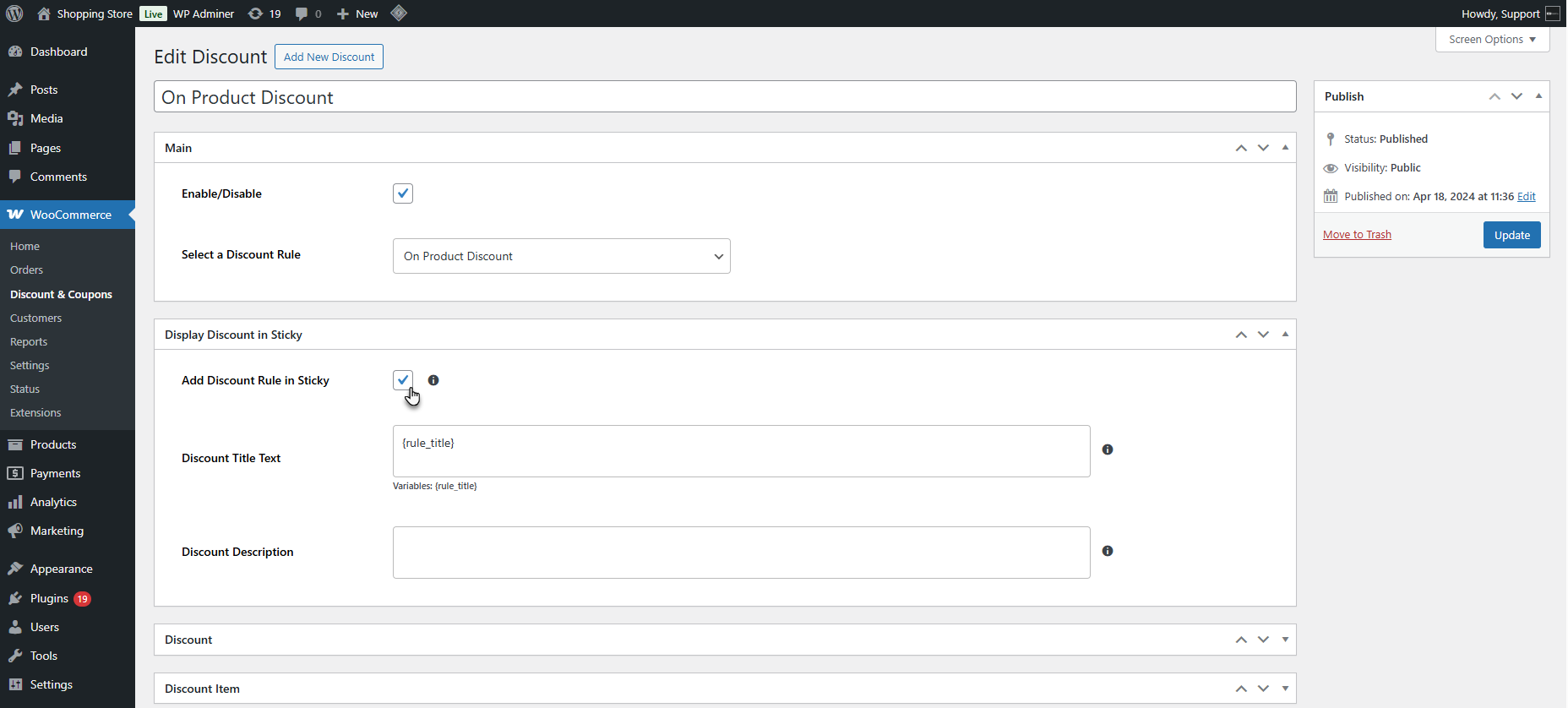Open the Select a Discount Rule dropdown
The height and width of the screenshot is (708, 1568).
click(x=562, y=256)
